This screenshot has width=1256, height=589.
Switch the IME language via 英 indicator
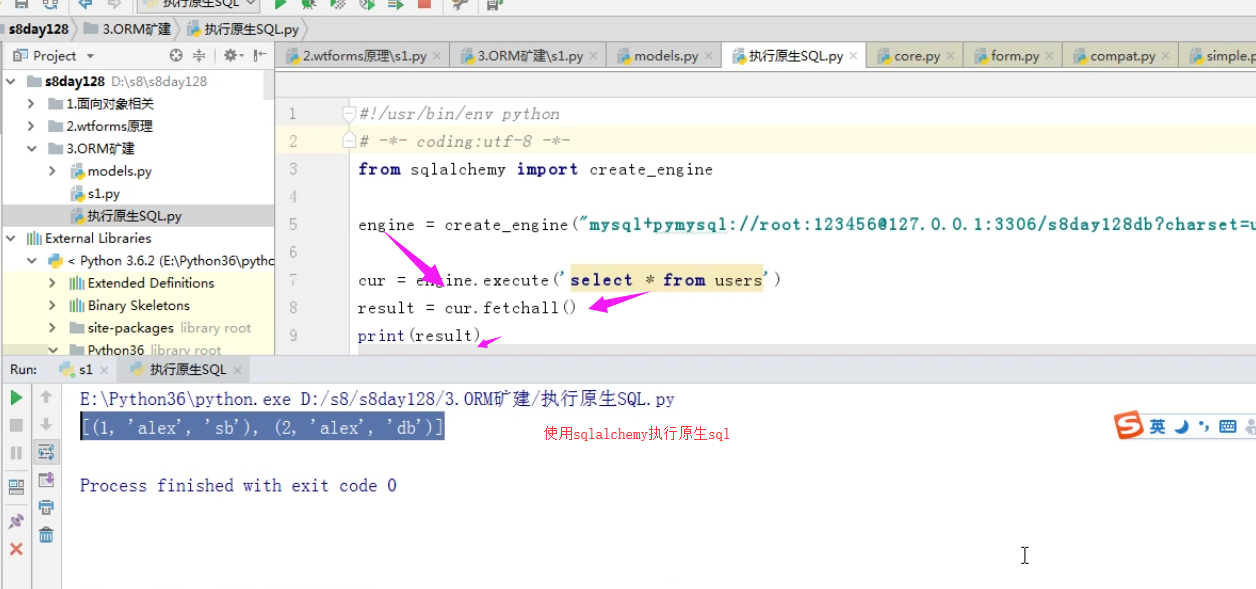point(1157,426)
